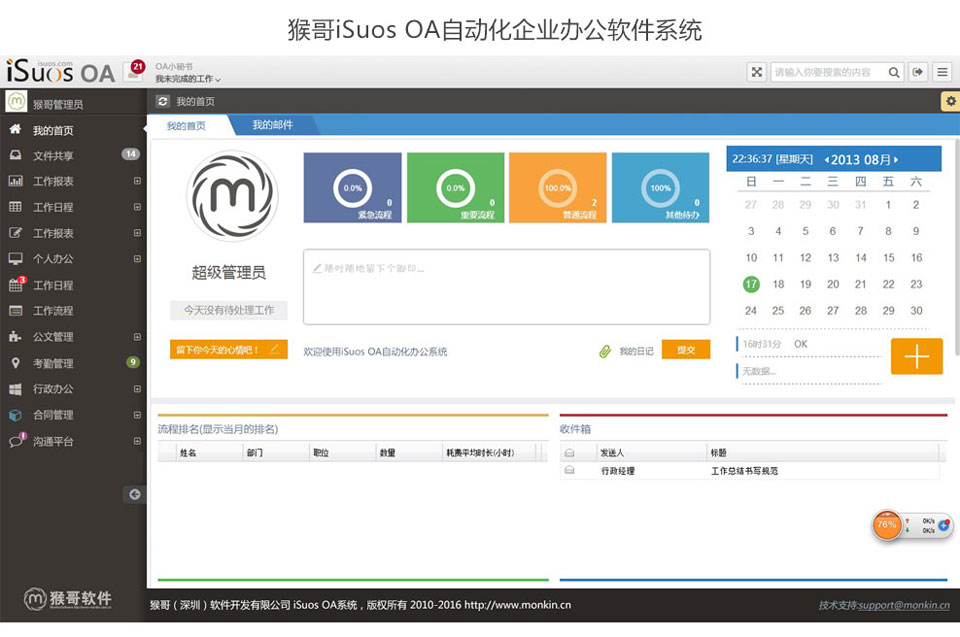Click the 76% circular progress indicator
This screenshot has width=960, height=637.
pyautogui.click(x=886, y=524)
